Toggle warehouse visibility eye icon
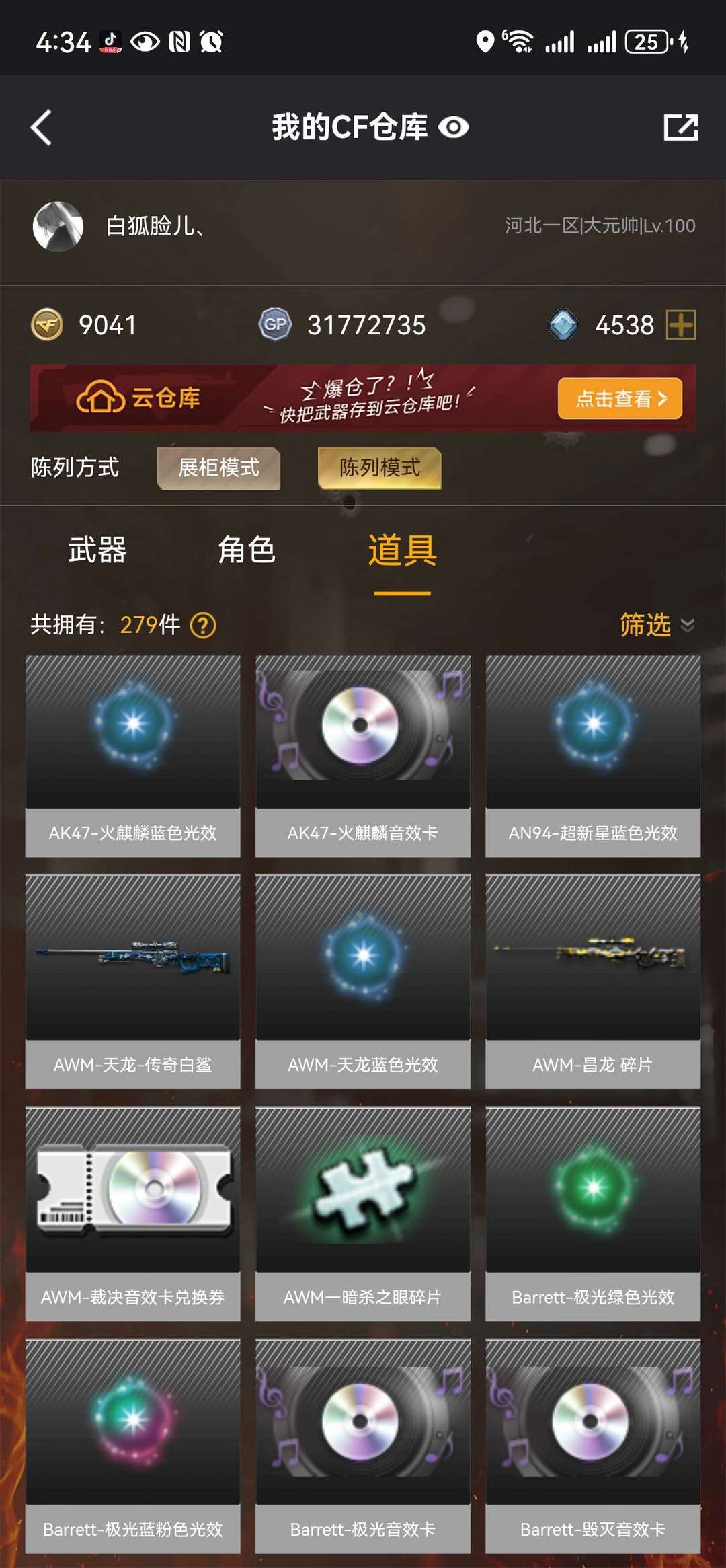Viewport: 726px width, 1568px height. point(454,127)
